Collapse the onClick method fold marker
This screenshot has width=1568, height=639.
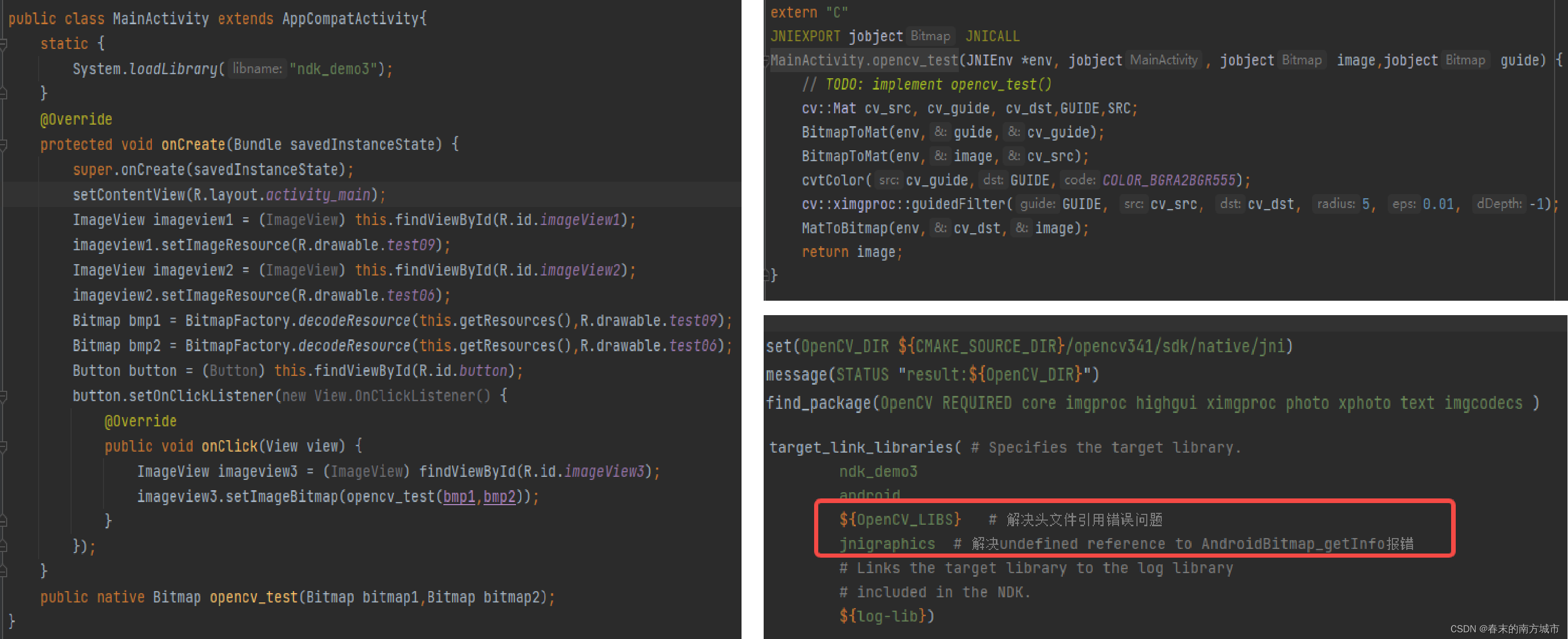point(3,447)
